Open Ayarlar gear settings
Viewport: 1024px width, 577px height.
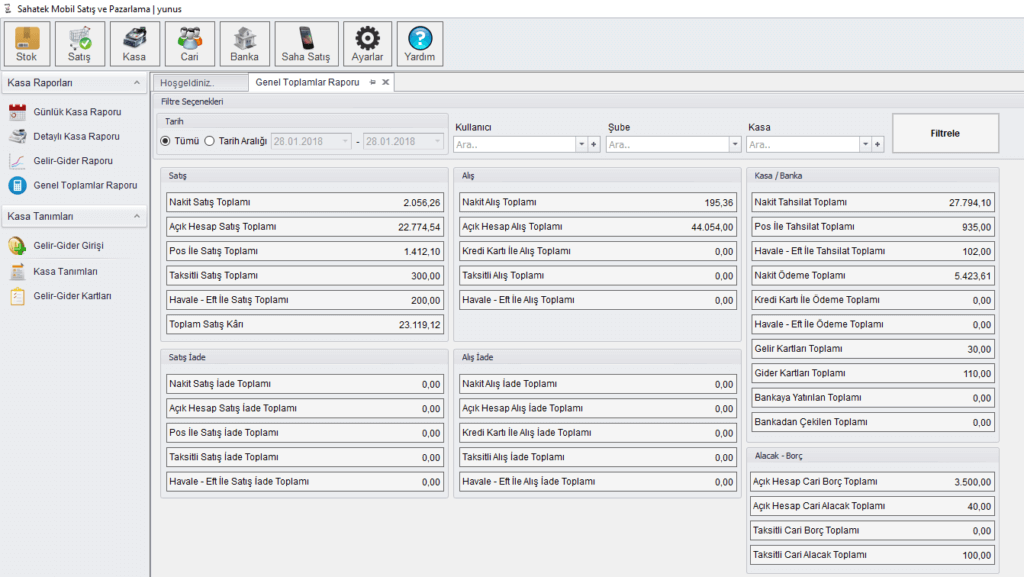click(368, 43)
